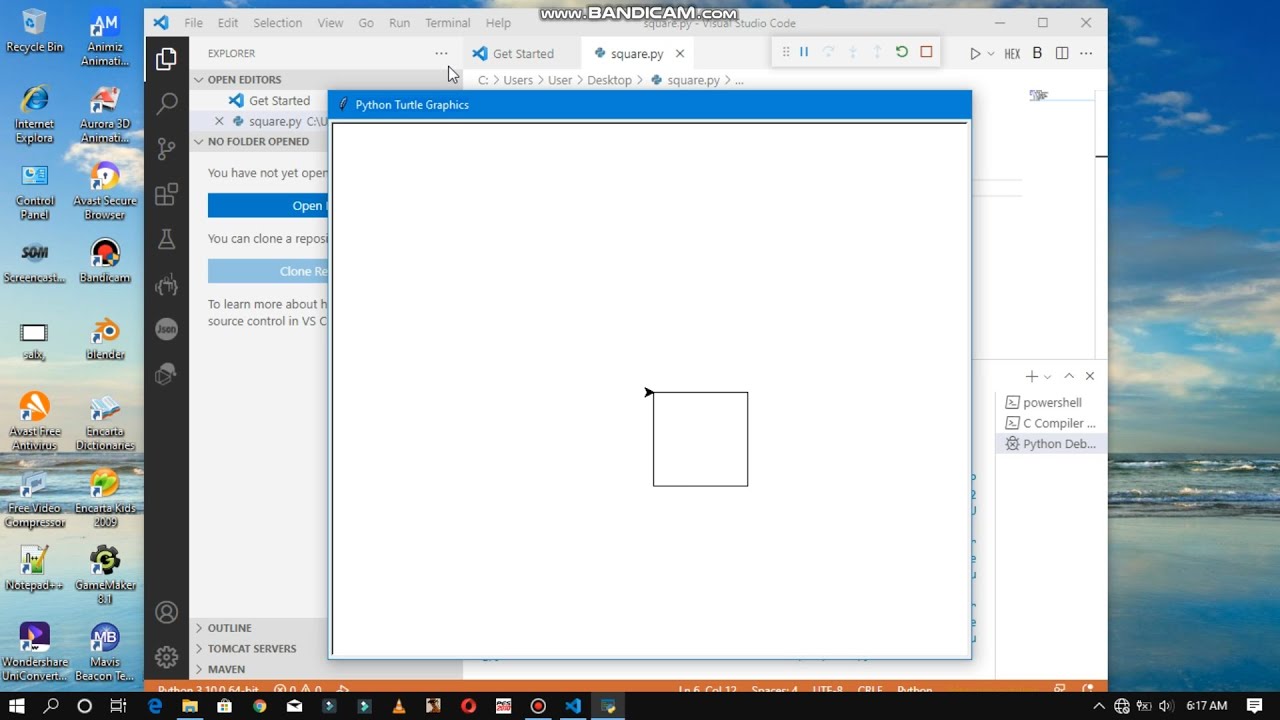
Task: Open the Testing flask view
Action: click(x=166, y=239)
